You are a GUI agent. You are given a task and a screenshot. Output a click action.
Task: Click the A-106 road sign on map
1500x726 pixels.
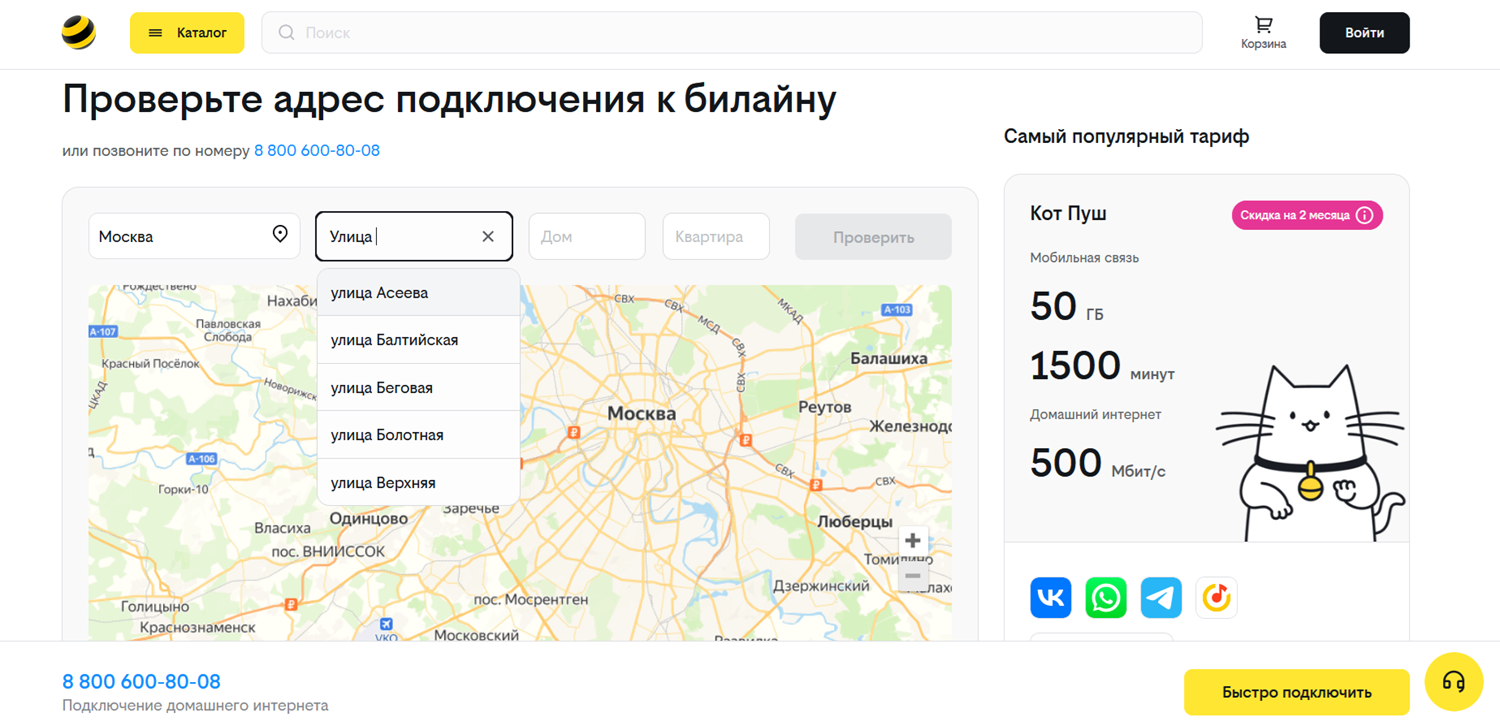(202, 459)
